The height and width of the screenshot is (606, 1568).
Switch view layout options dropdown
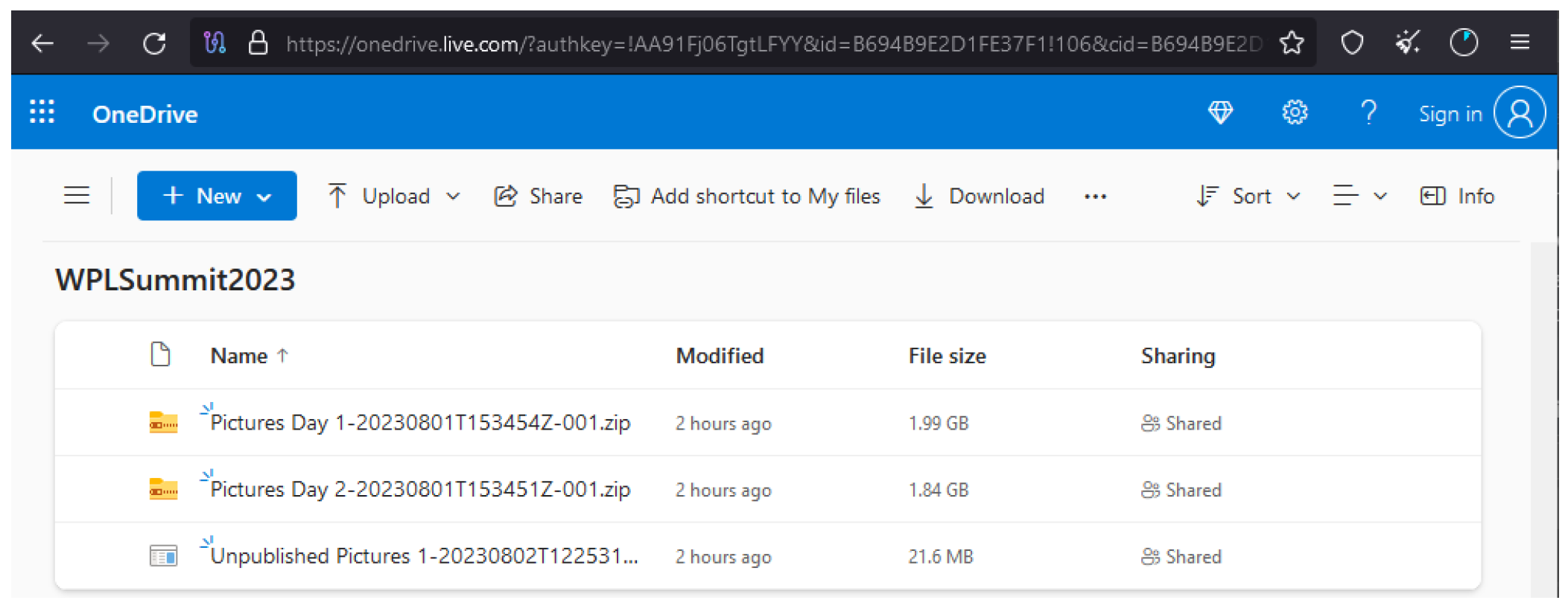coord(1359,196)
